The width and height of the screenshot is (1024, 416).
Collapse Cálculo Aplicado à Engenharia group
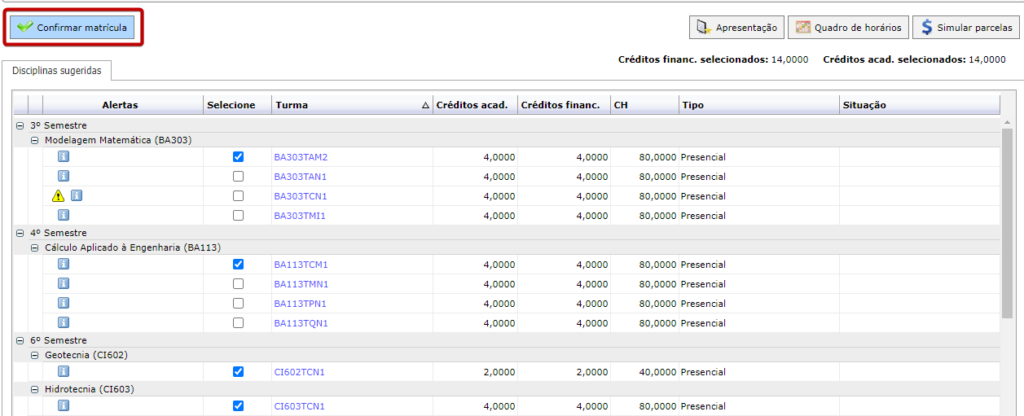[x=35, y=248]
